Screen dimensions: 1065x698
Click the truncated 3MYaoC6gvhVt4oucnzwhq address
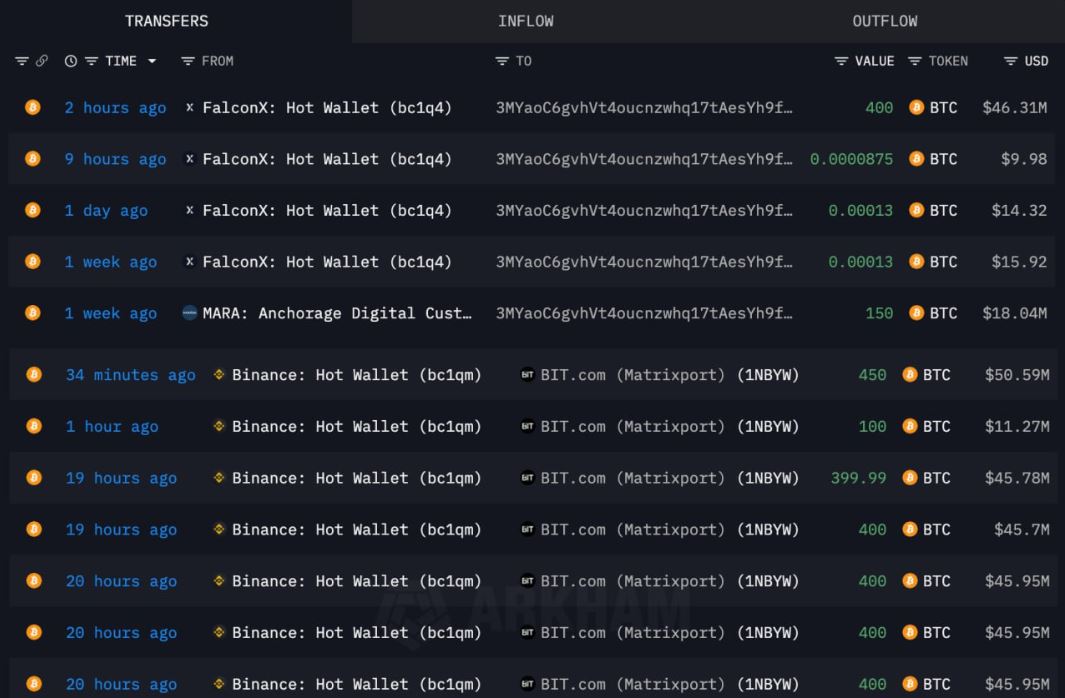[x=644, y=107]
